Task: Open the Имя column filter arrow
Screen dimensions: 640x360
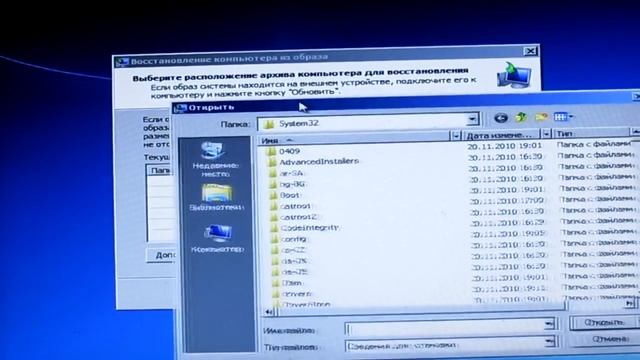Action: tap(456, 136)
